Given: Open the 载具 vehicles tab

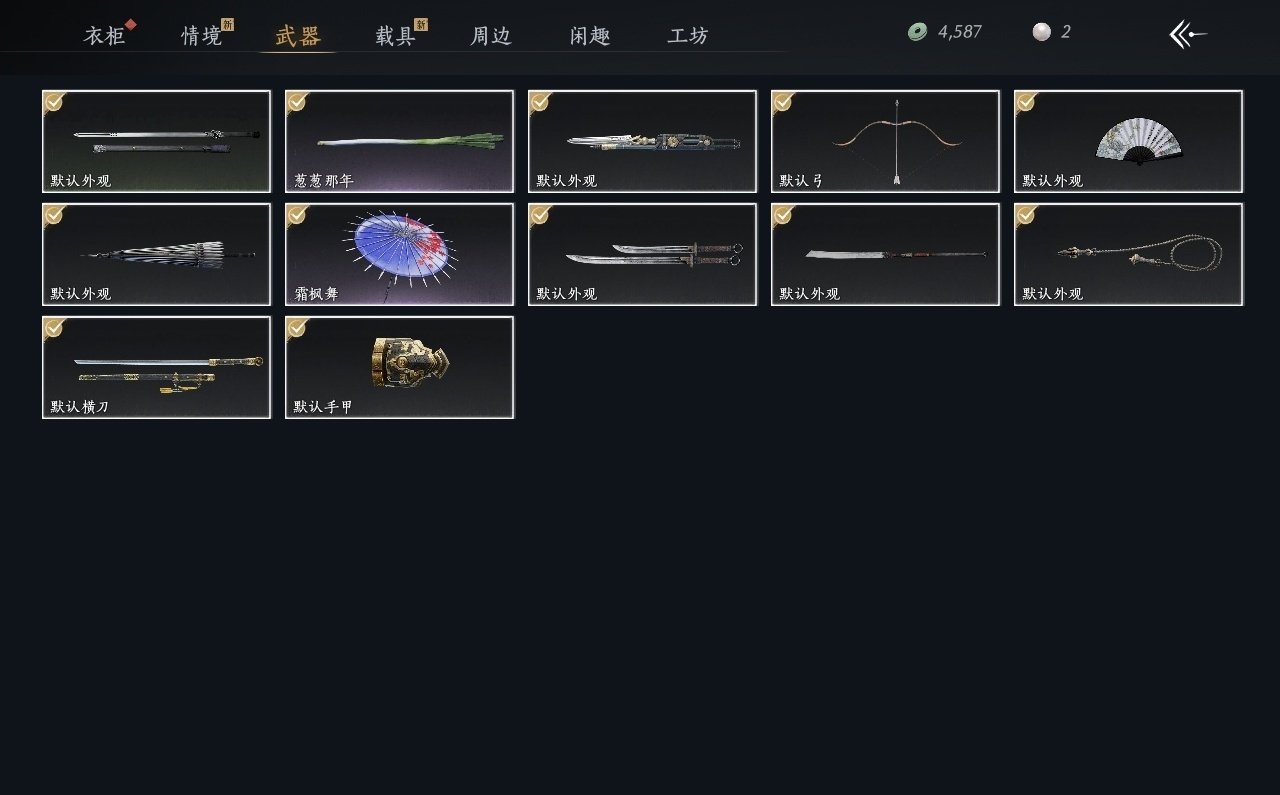Looking at the screenshot, I should coord(396,37).
